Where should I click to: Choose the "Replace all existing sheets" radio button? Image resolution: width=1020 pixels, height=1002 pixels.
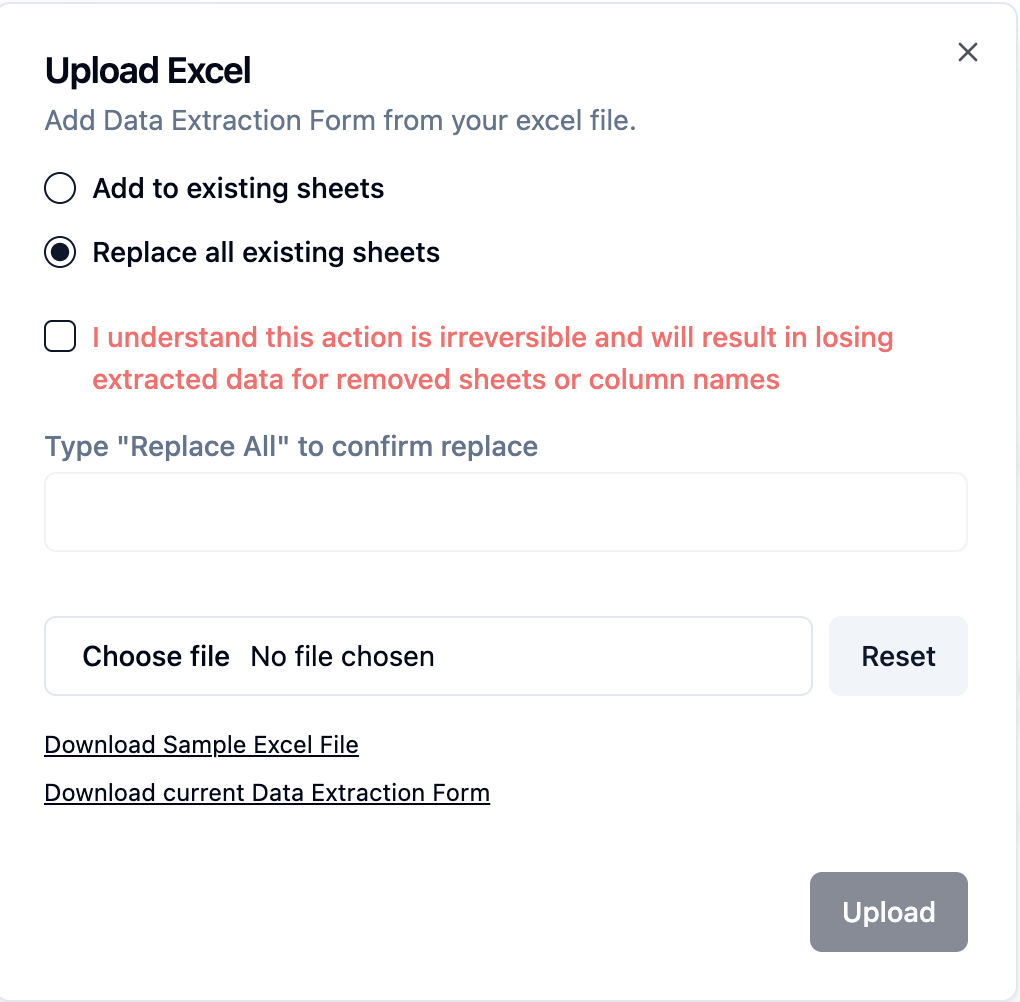(60, 252)
